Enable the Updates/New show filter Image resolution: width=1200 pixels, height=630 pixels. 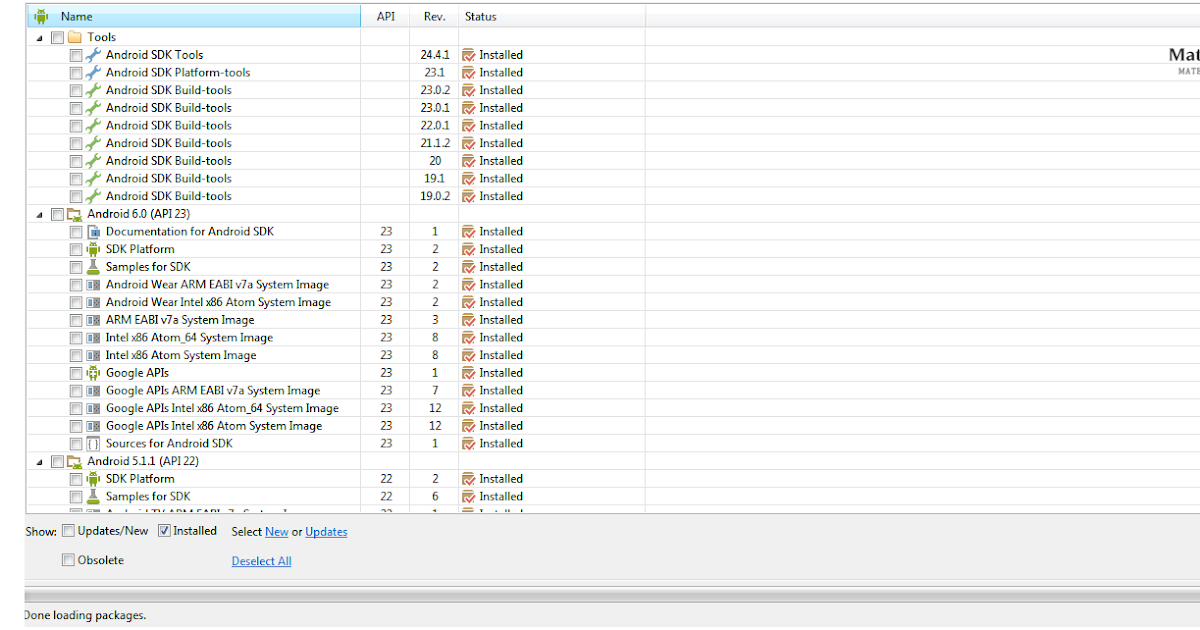pyautogui.click(x=68, y=531)
